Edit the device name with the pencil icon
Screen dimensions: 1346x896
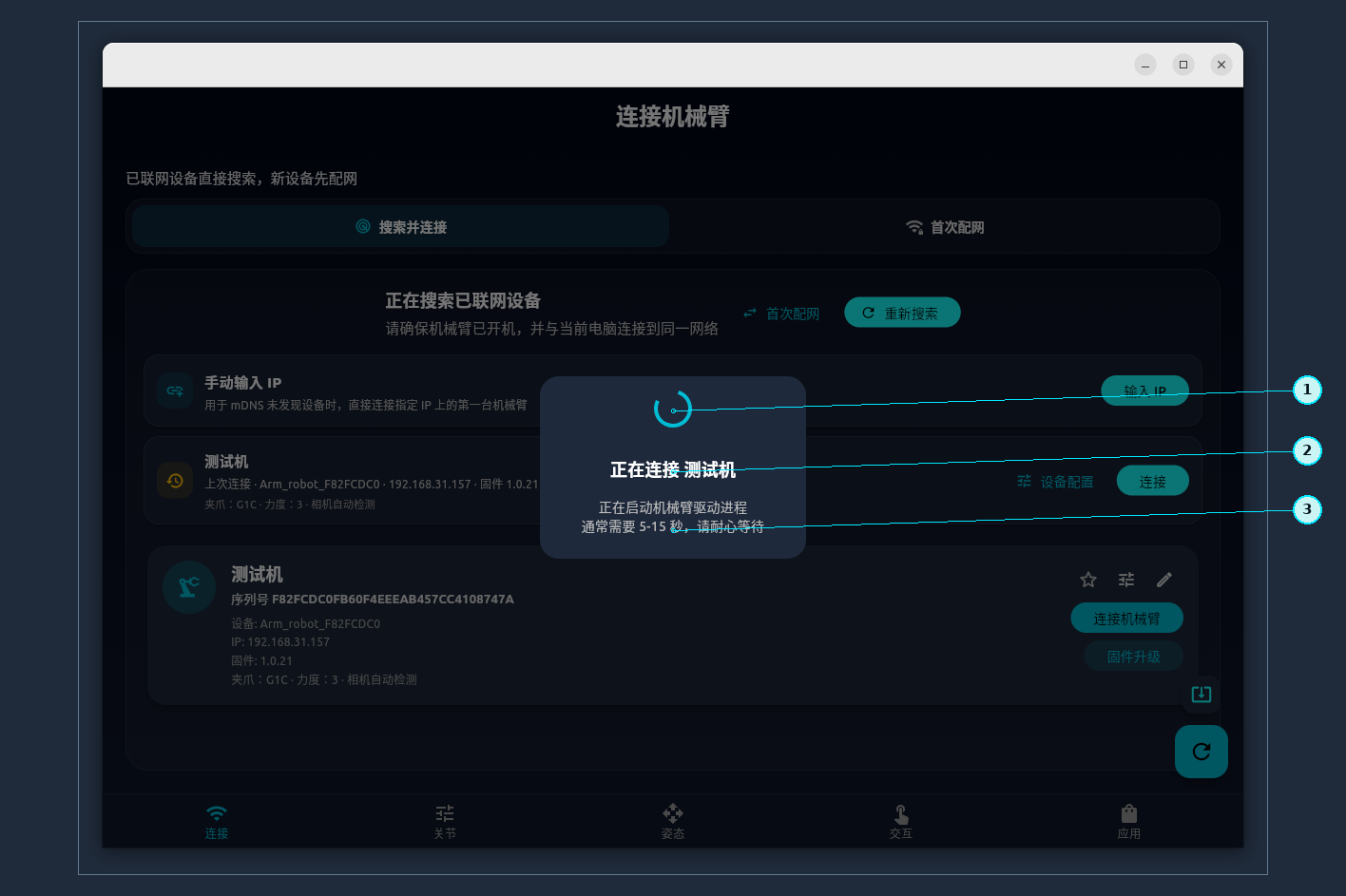pyautogui.click(x=1164, y=580)
